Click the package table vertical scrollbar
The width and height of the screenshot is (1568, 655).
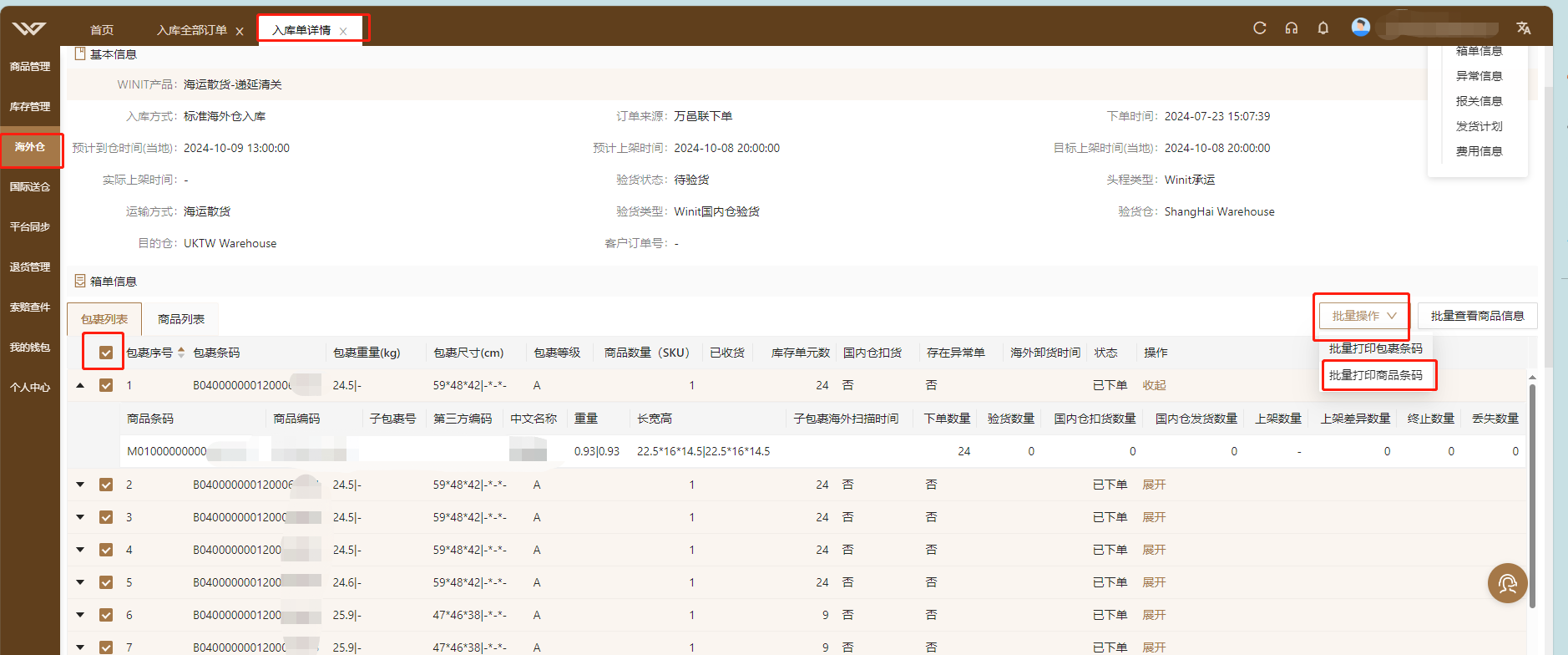tap(1532, 495)
